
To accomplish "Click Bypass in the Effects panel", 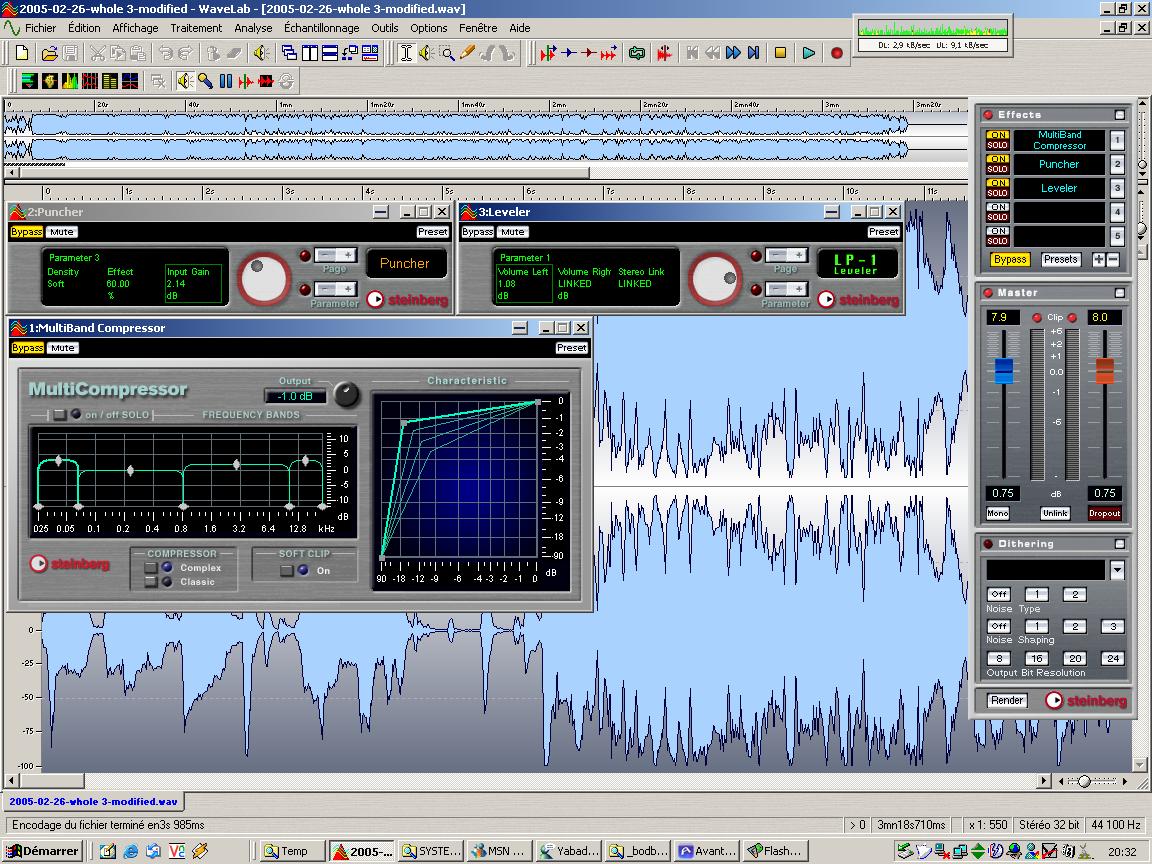I will tap(1010, 259).
